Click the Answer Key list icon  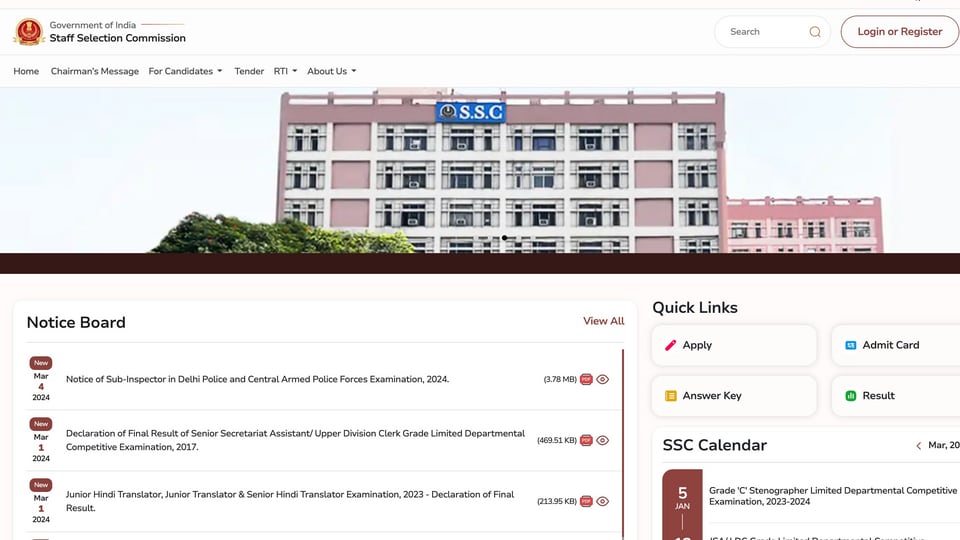tap(670, 396)
